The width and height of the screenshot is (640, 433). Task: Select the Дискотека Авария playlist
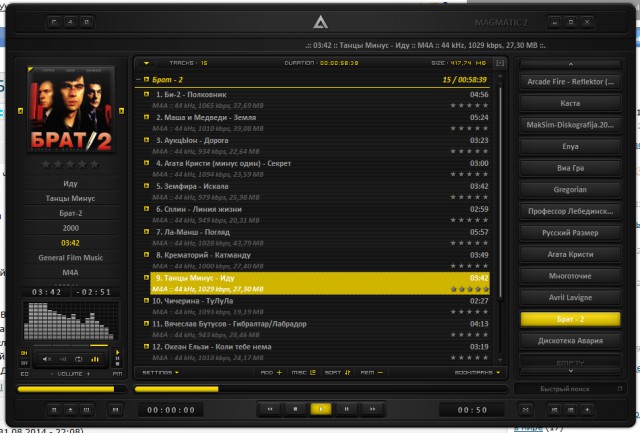pos(570,341)
